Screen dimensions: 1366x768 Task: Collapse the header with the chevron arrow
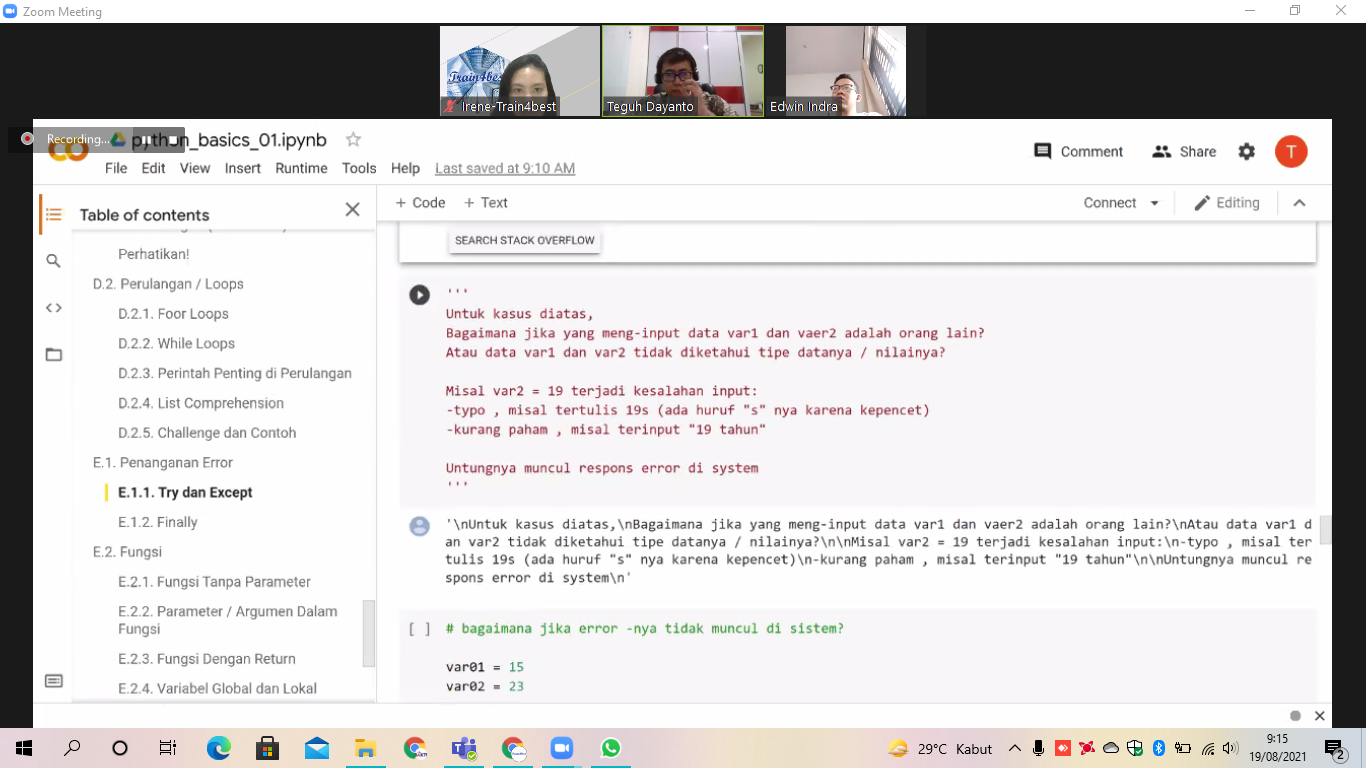[x=1299, y=203]
